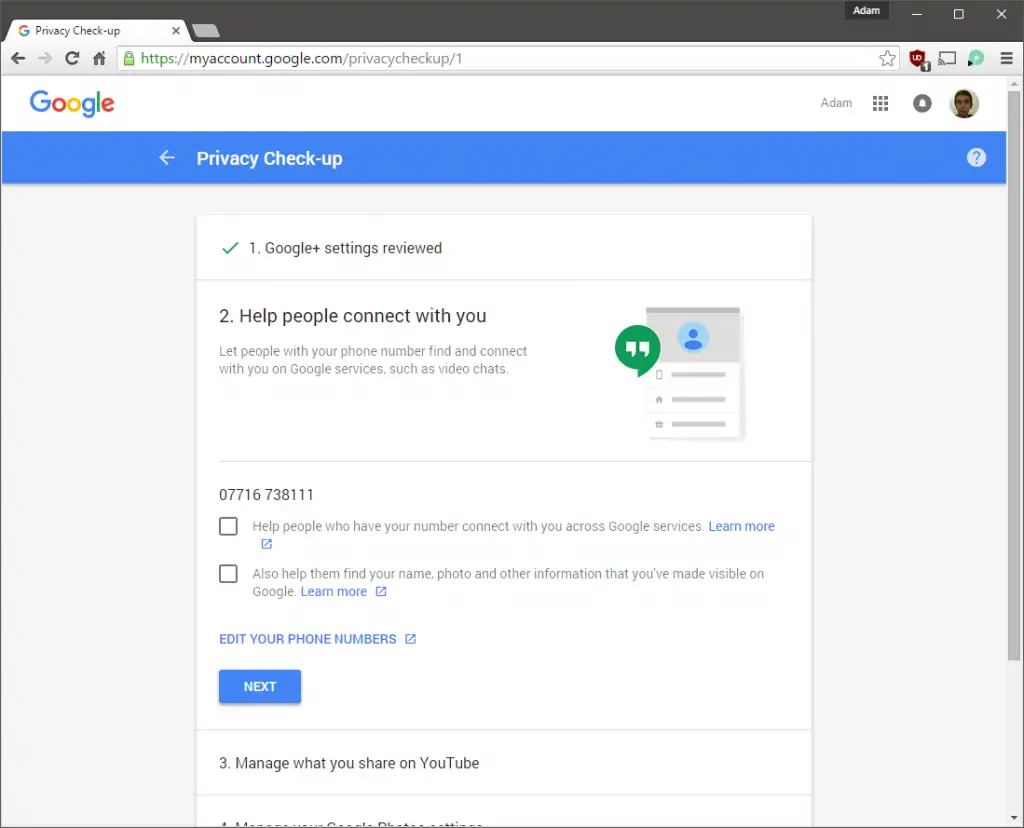The height and width of the screenshot is (828, 1024).
Task: Click the Chrome profile Adam badge
Action: coord(867,10)
